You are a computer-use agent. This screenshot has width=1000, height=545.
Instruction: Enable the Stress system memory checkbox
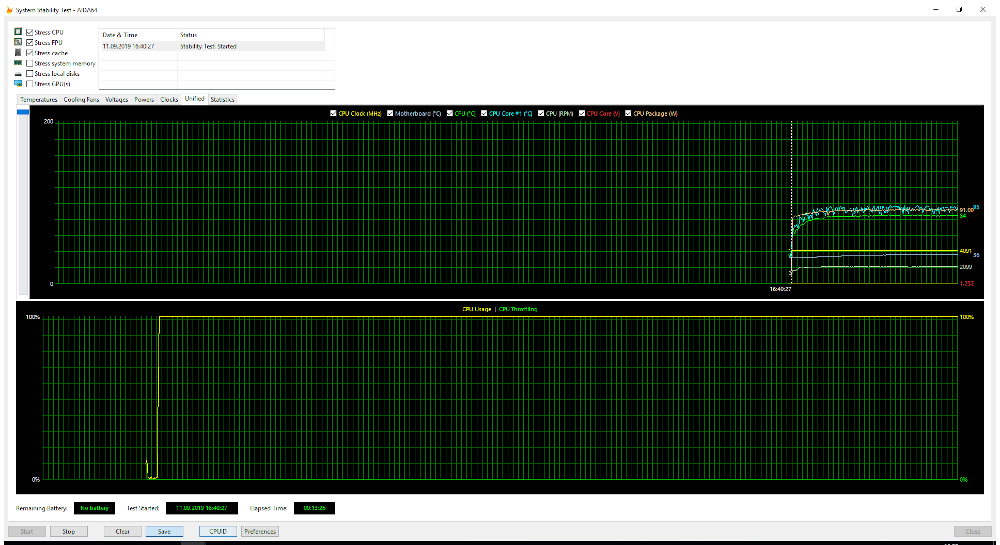(x=29, y=63)
